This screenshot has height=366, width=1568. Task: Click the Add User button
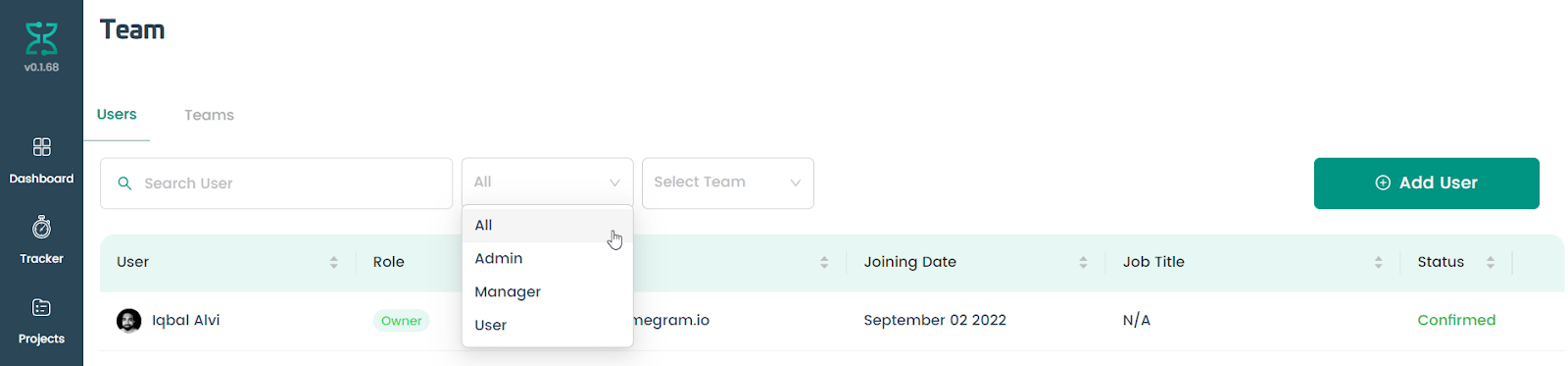click(x=1426, y=183)
